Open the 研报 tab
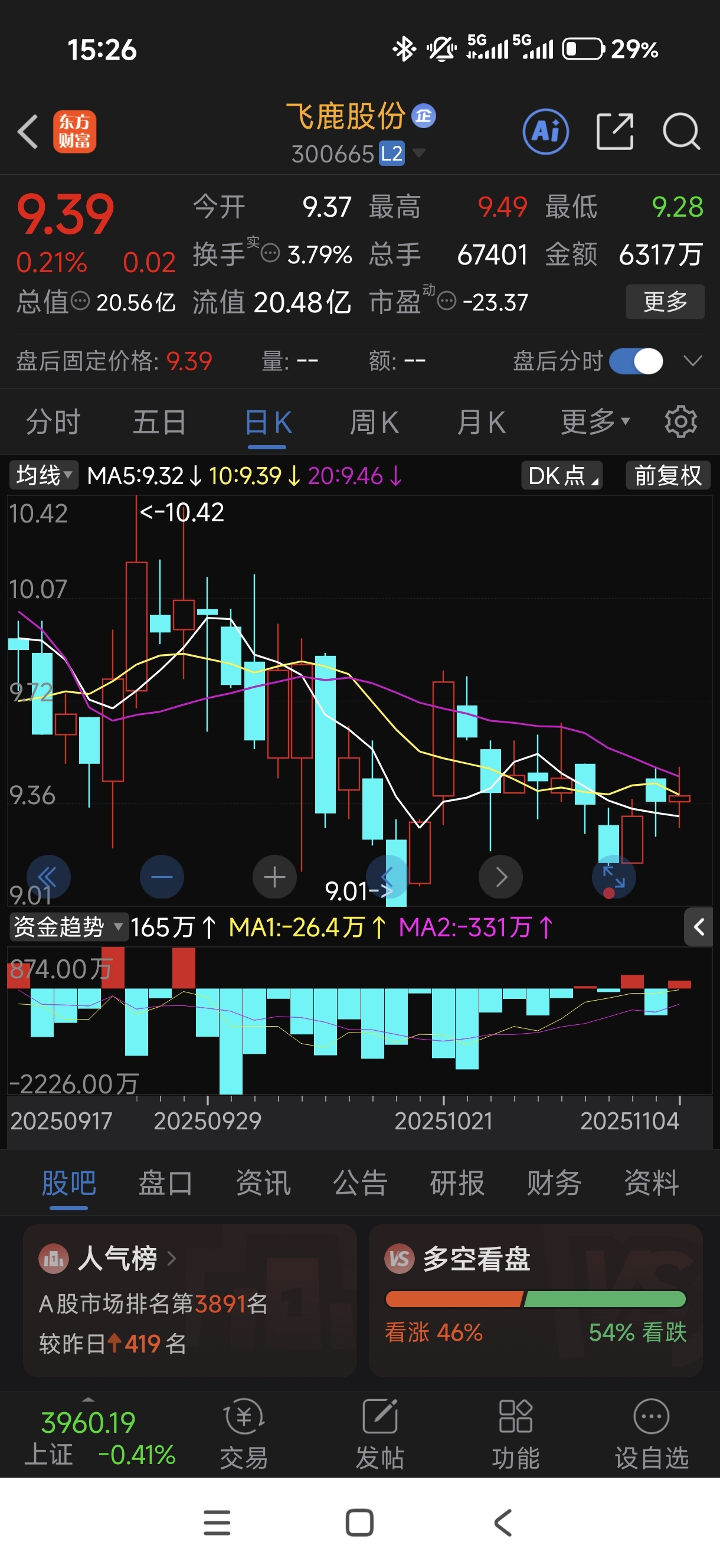Viewport: 720px width, 1568px height. (x=457, y=1182)
